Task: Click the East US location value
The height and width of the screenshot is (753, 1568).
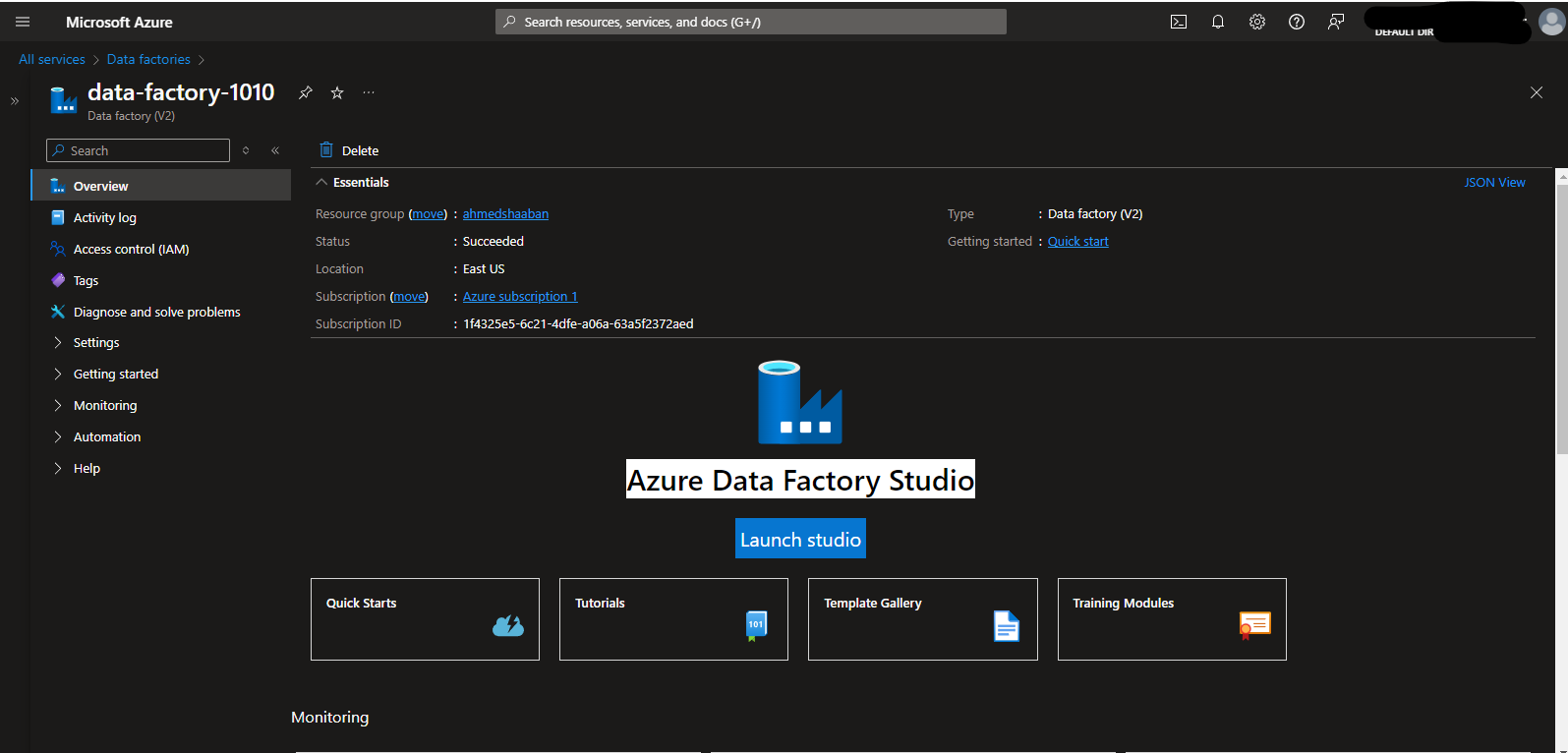Action: 484,268
